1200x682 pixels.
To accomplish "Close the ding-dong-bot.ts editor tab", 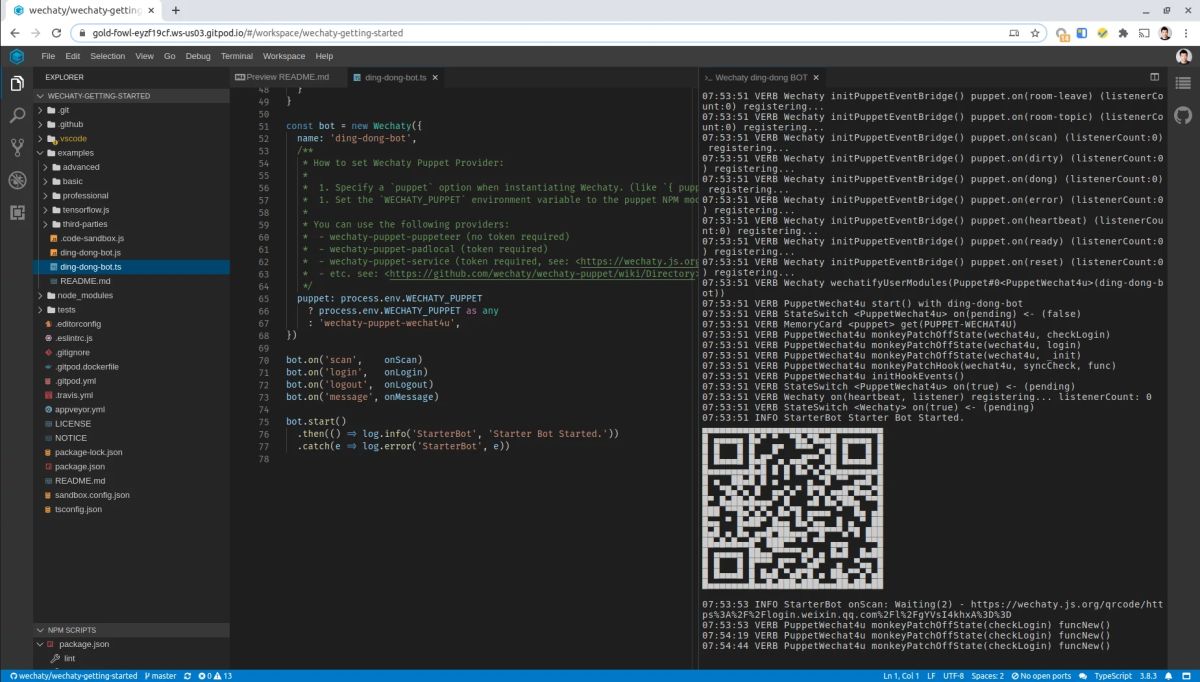I will 435,77.
